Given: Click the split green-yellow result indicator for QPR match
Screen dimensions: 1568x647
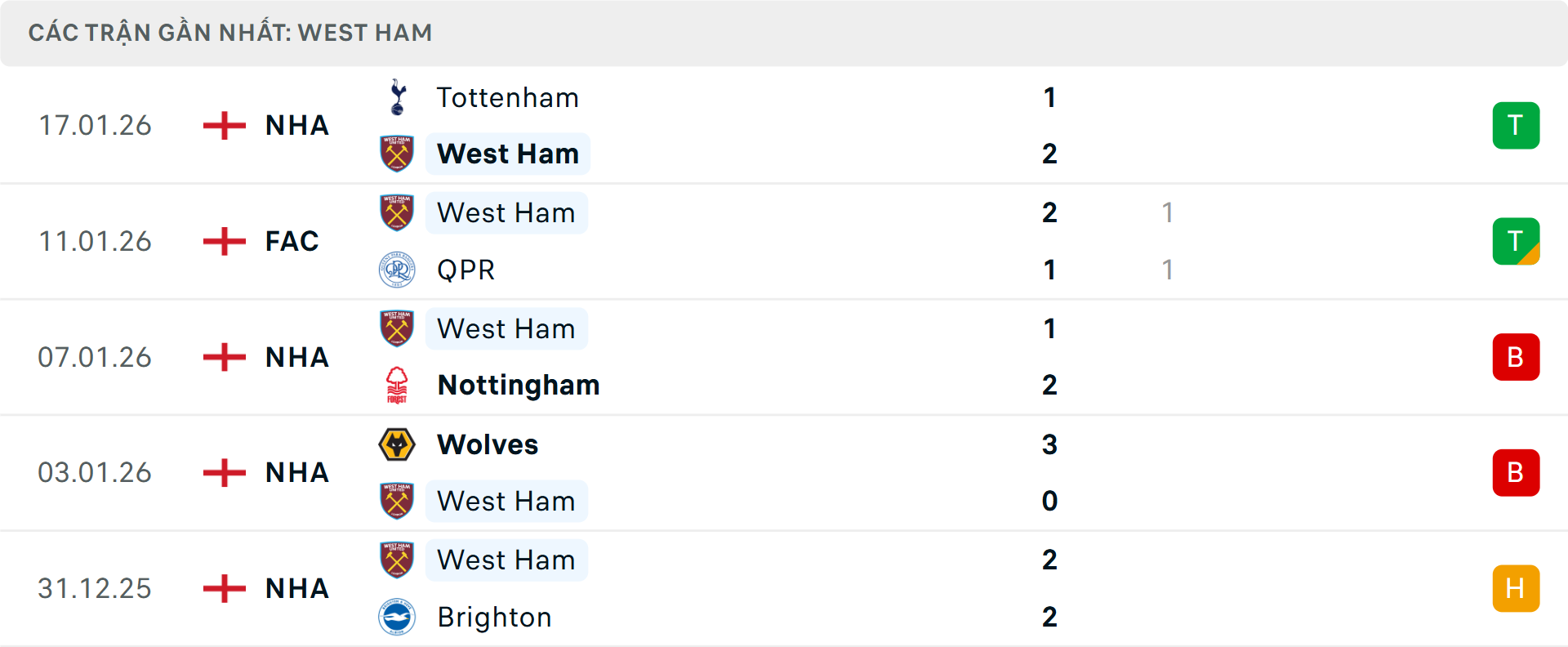Looking at the screenshot, I should (1516, 241).
